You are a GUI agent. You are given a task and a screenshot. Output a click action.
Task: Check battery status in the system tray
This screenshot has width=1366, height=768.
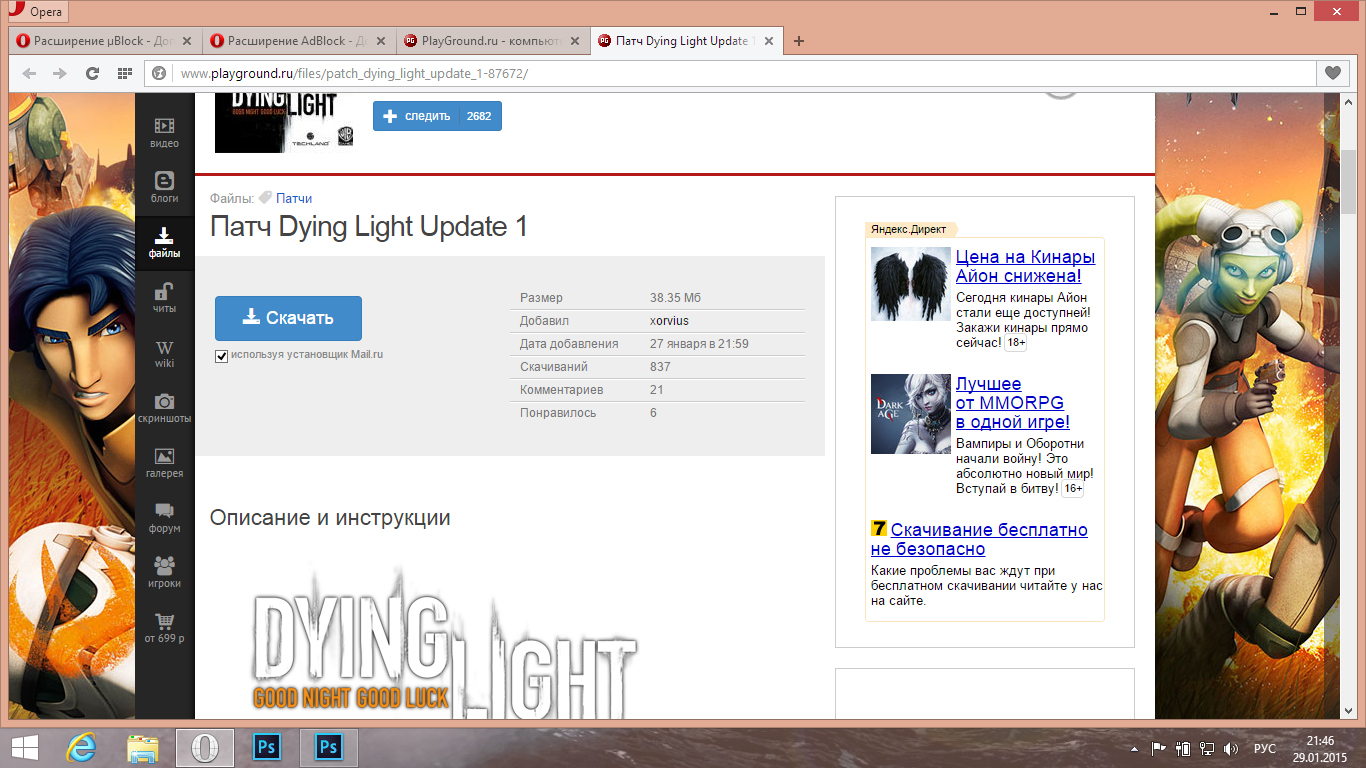tap(1184, 748)
